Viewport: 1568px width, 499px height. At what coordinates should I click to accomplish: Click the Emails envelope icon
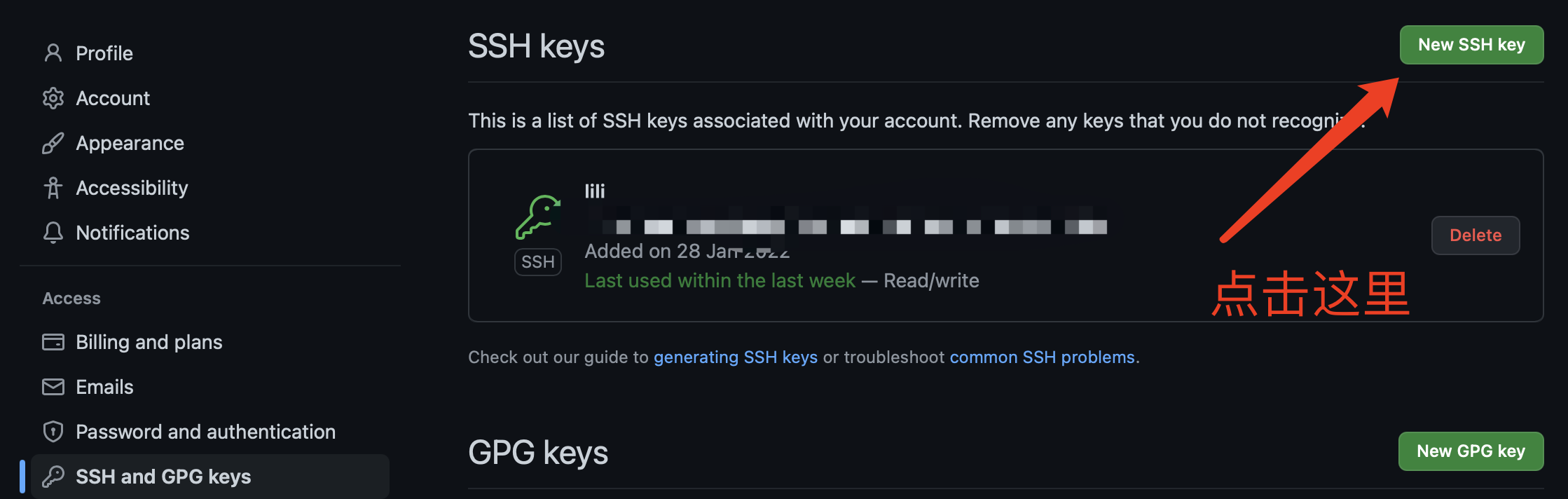[x=53, y=387]
